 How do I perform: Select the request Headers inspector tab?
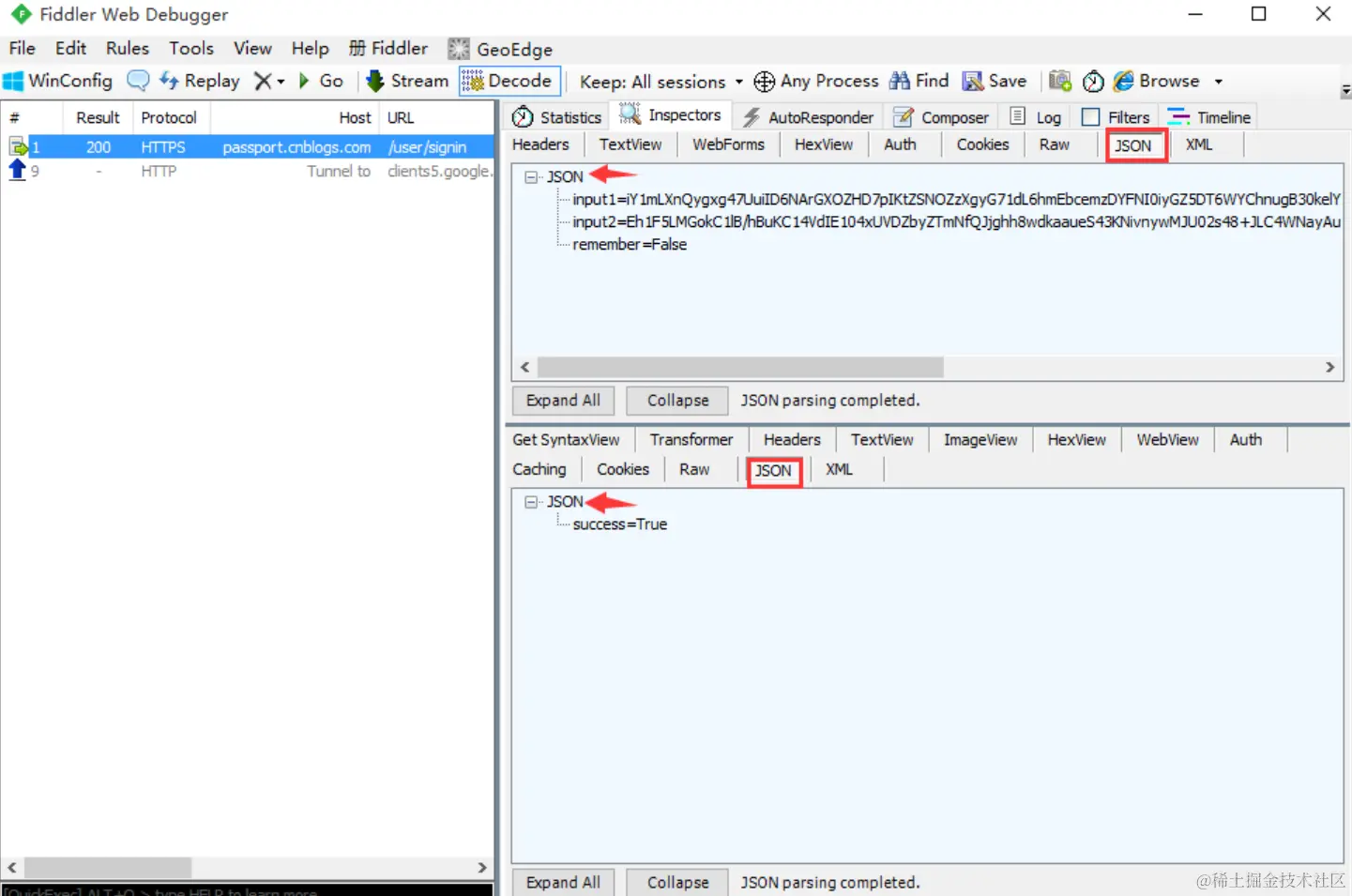click(x=540, y=144)
